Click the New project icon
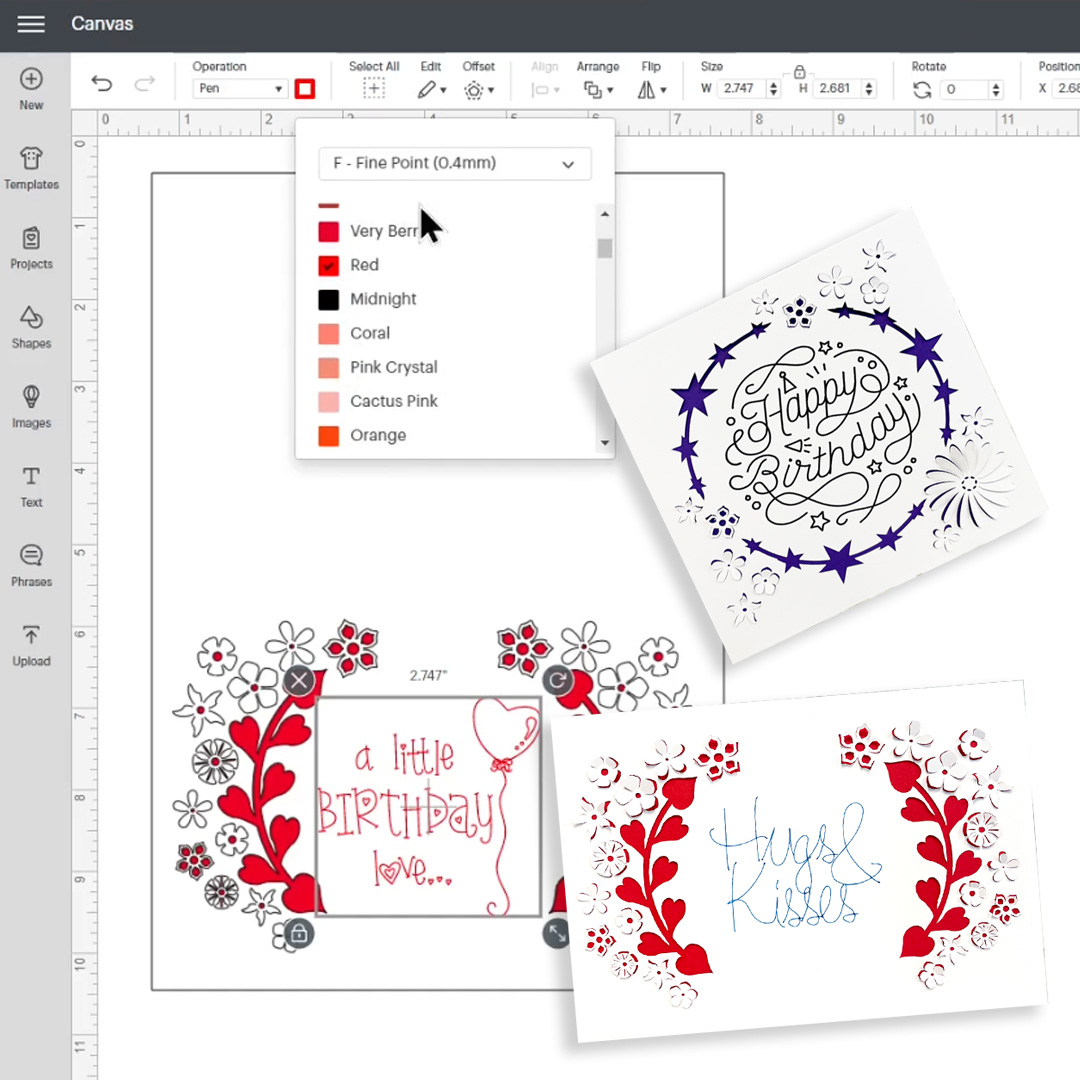The image size is (1080, 1080). pos(31,80)
